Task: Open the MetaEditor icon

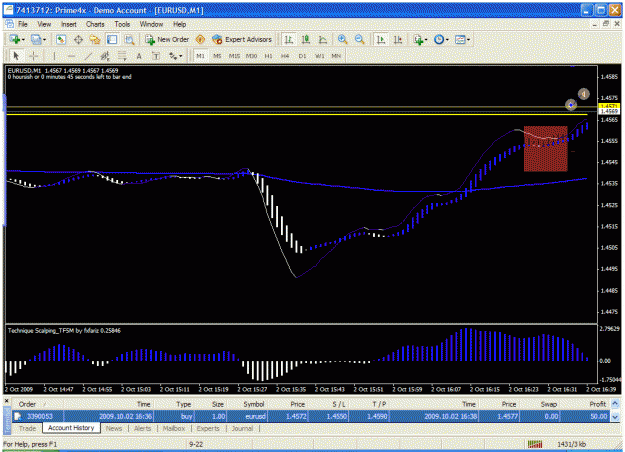Action: pyautogui.click(x=200, y=39)
